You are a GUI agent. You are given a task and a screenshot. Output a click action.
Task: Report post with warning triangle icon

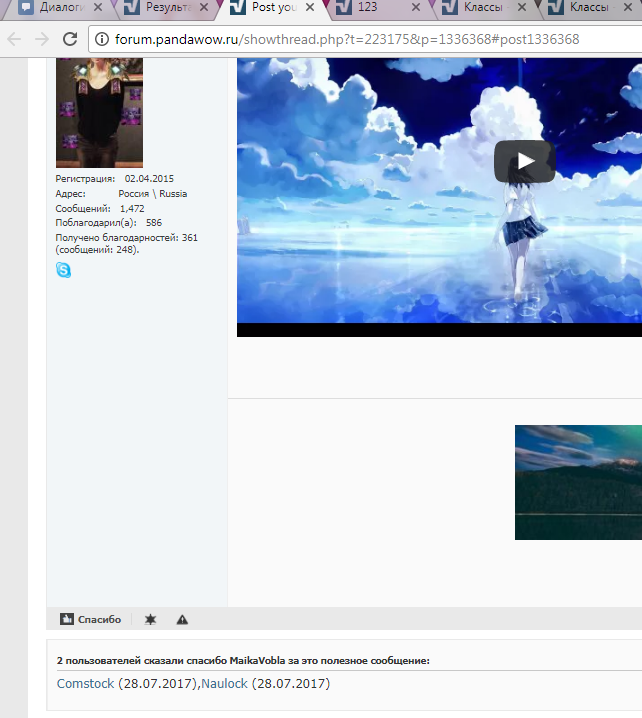[x=182, y=620]
